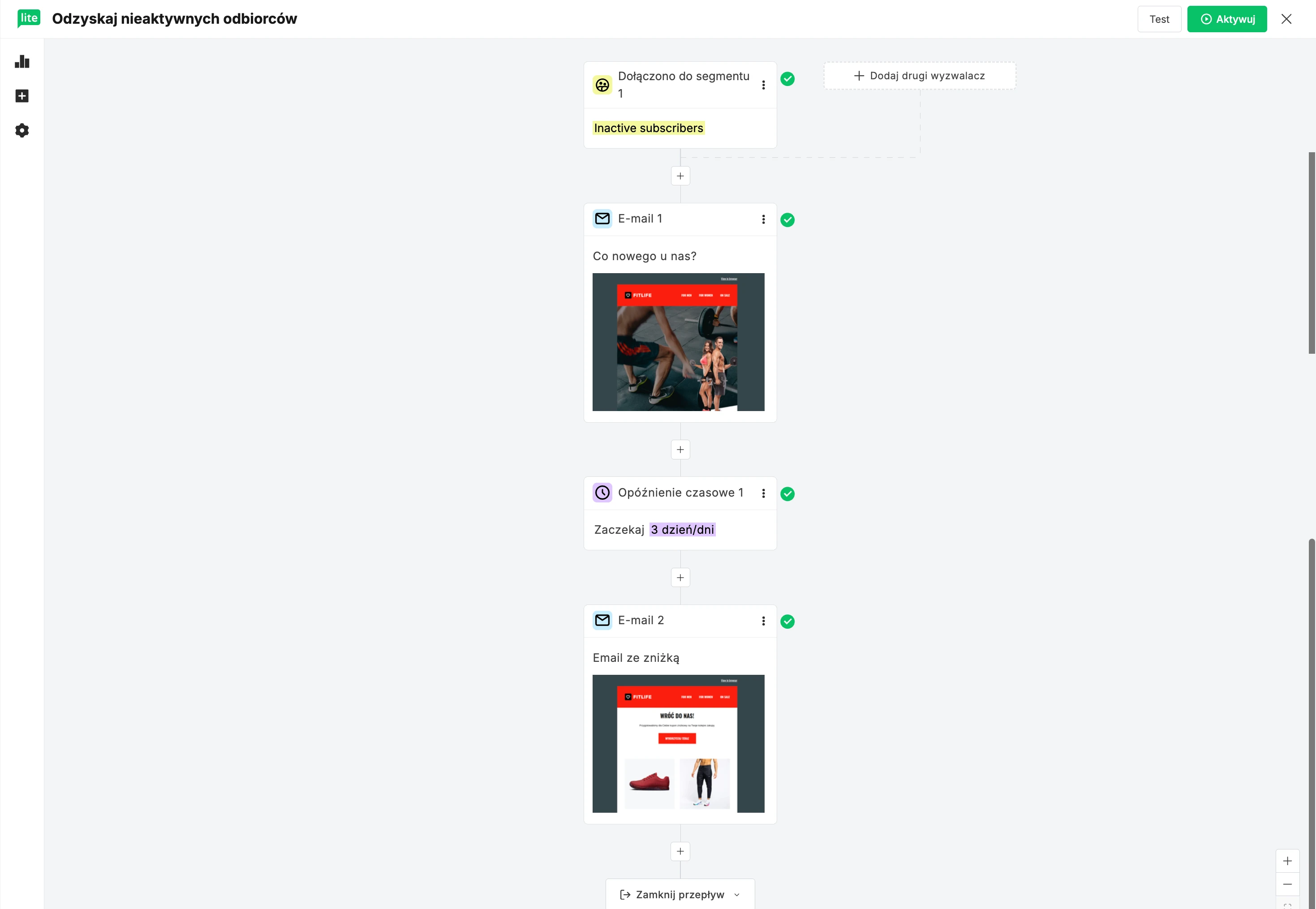Click the segment trigger smiley icon

click(x=602, y=85)
